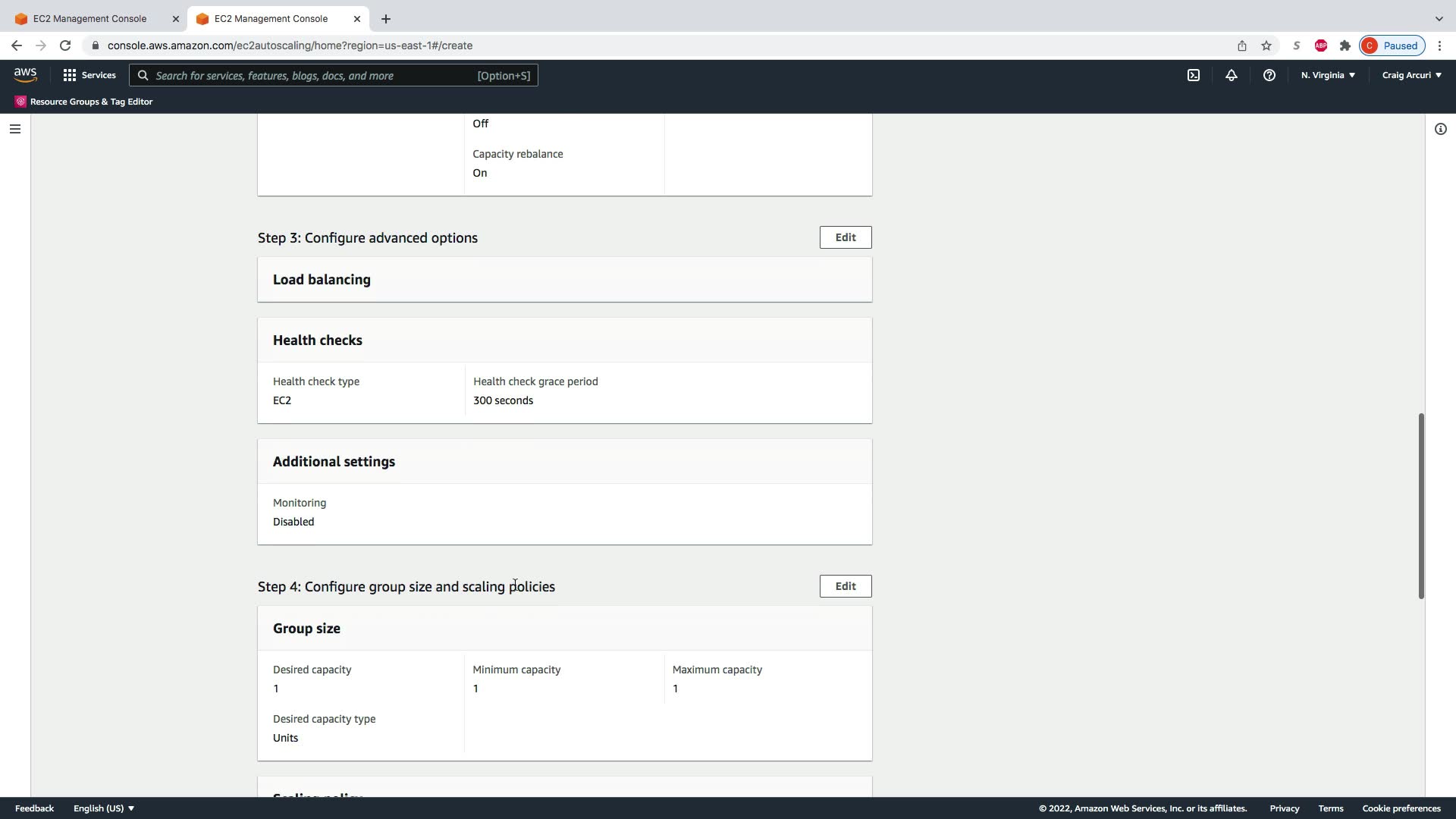Reload the current page
The height and width of the screenshot is (819, 1456).
(x=65, y=45)
